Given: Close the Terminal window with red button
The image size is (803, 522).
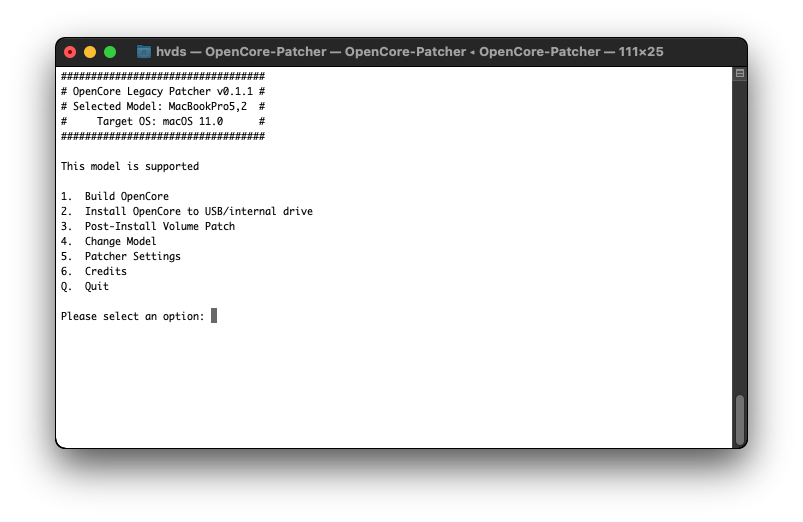Looking at the screenshot, I should click(70, 52).
